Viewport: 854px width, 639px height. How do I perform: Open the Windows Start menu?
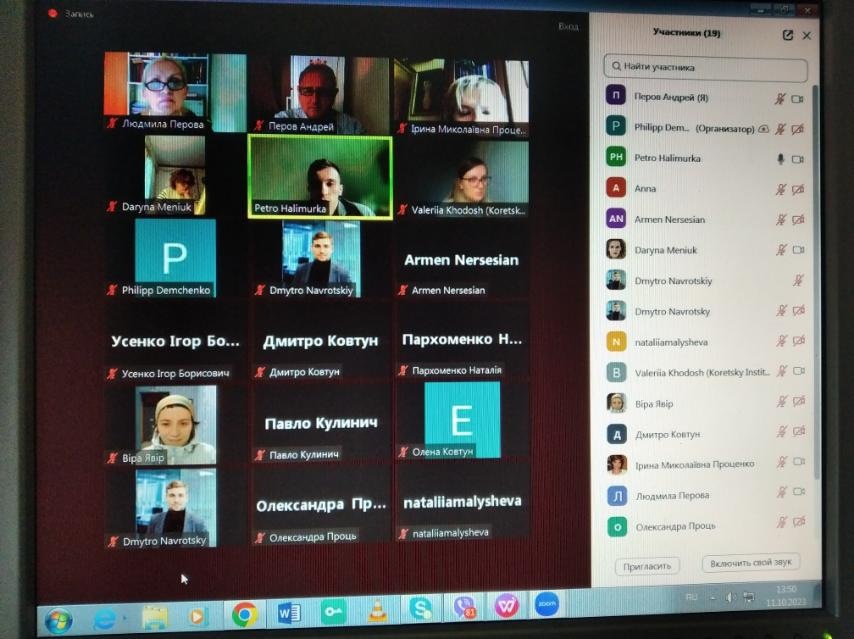click(x=58, y=620)
